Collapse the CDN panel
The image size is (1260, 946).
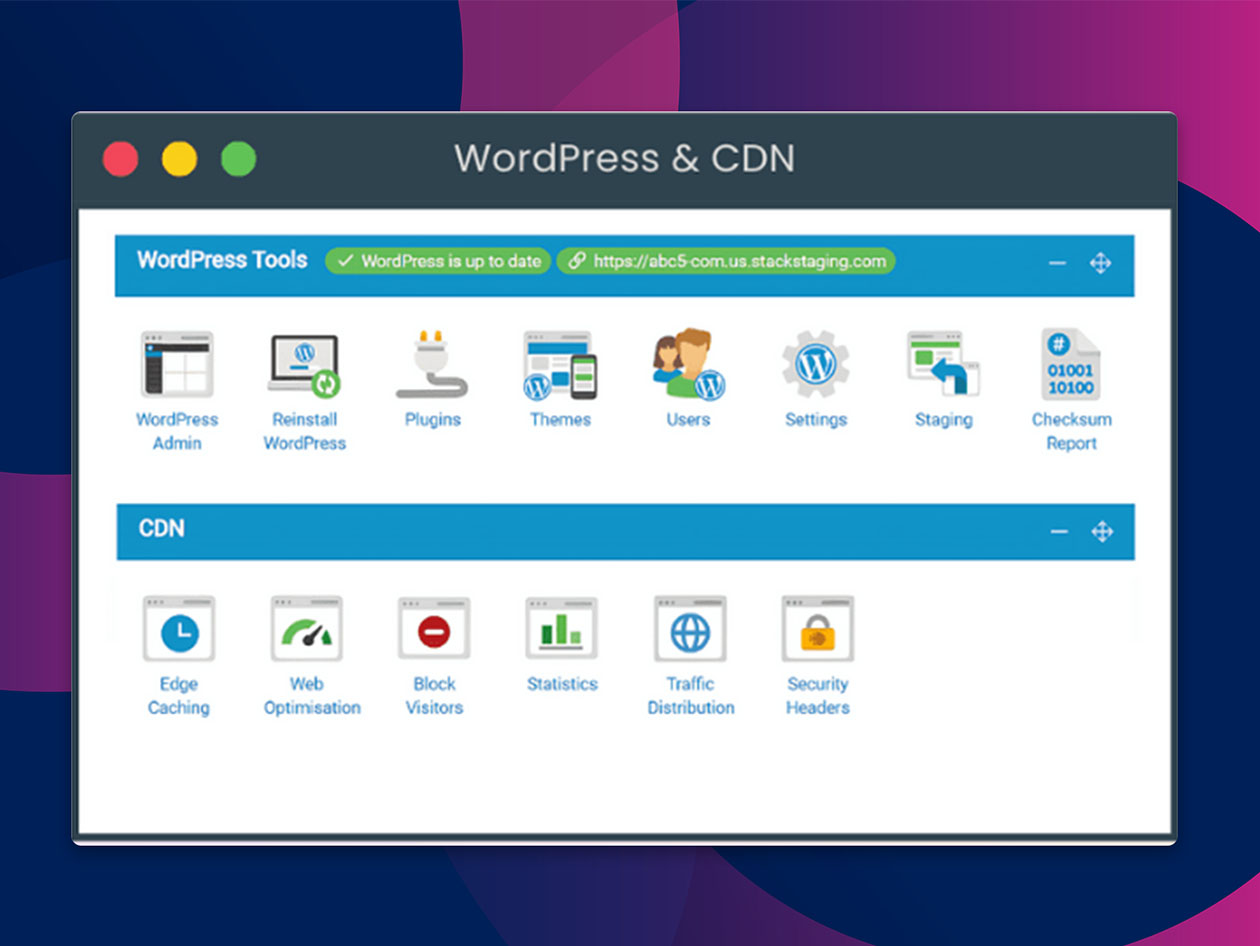1057,531
